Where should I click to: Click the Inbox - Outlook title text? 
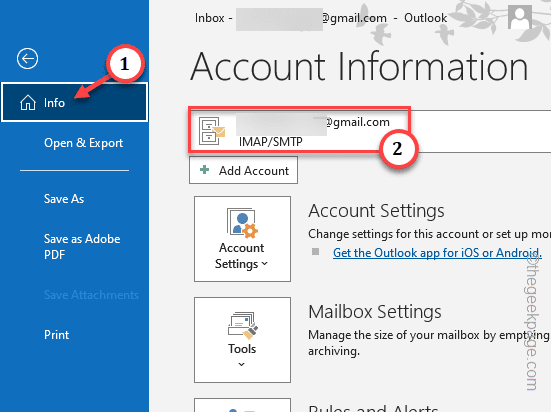[x=321, y=18]
